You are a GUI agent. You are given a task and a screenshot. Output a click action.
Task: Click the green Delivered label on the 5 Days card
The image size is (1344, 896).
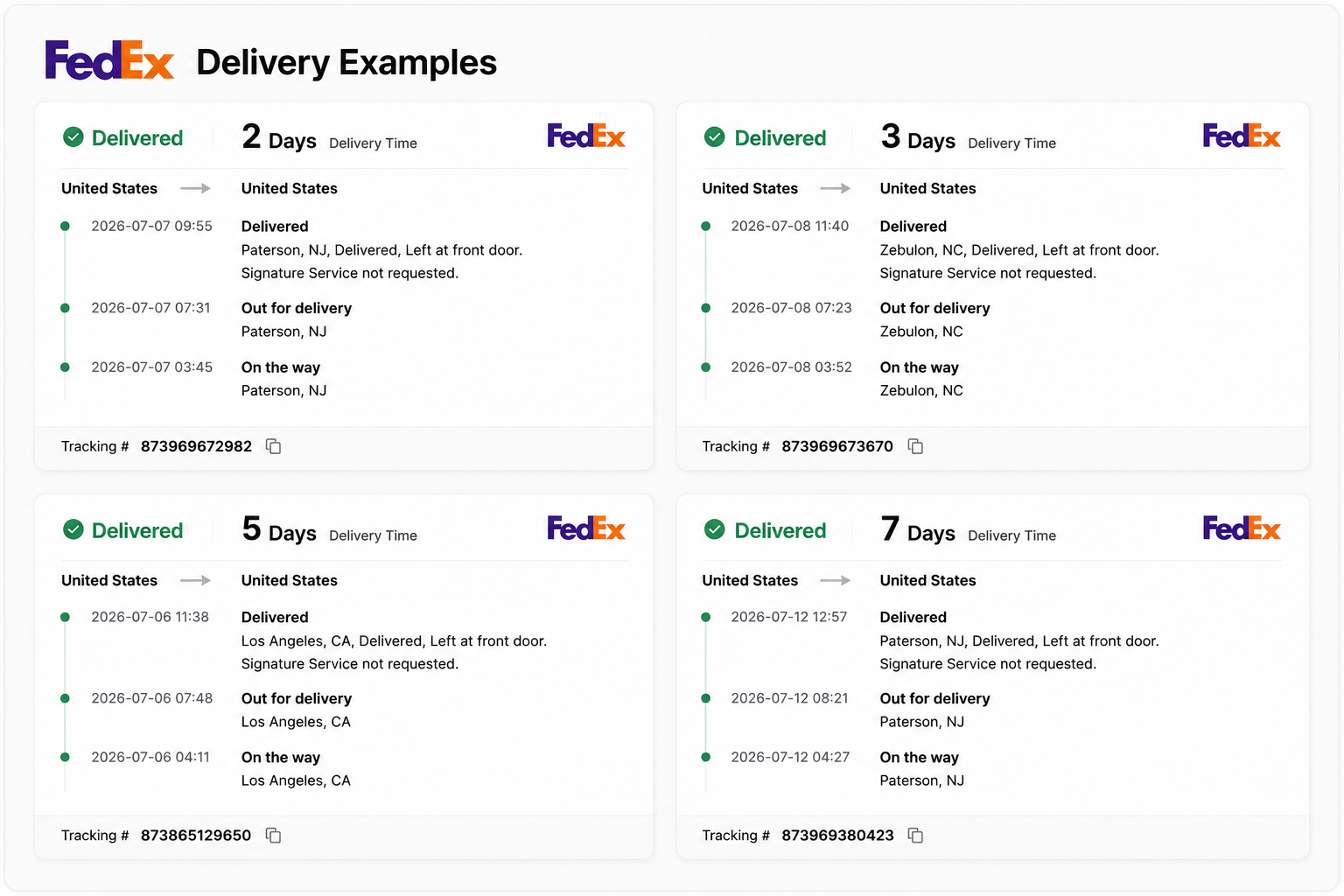click(137, 530)
